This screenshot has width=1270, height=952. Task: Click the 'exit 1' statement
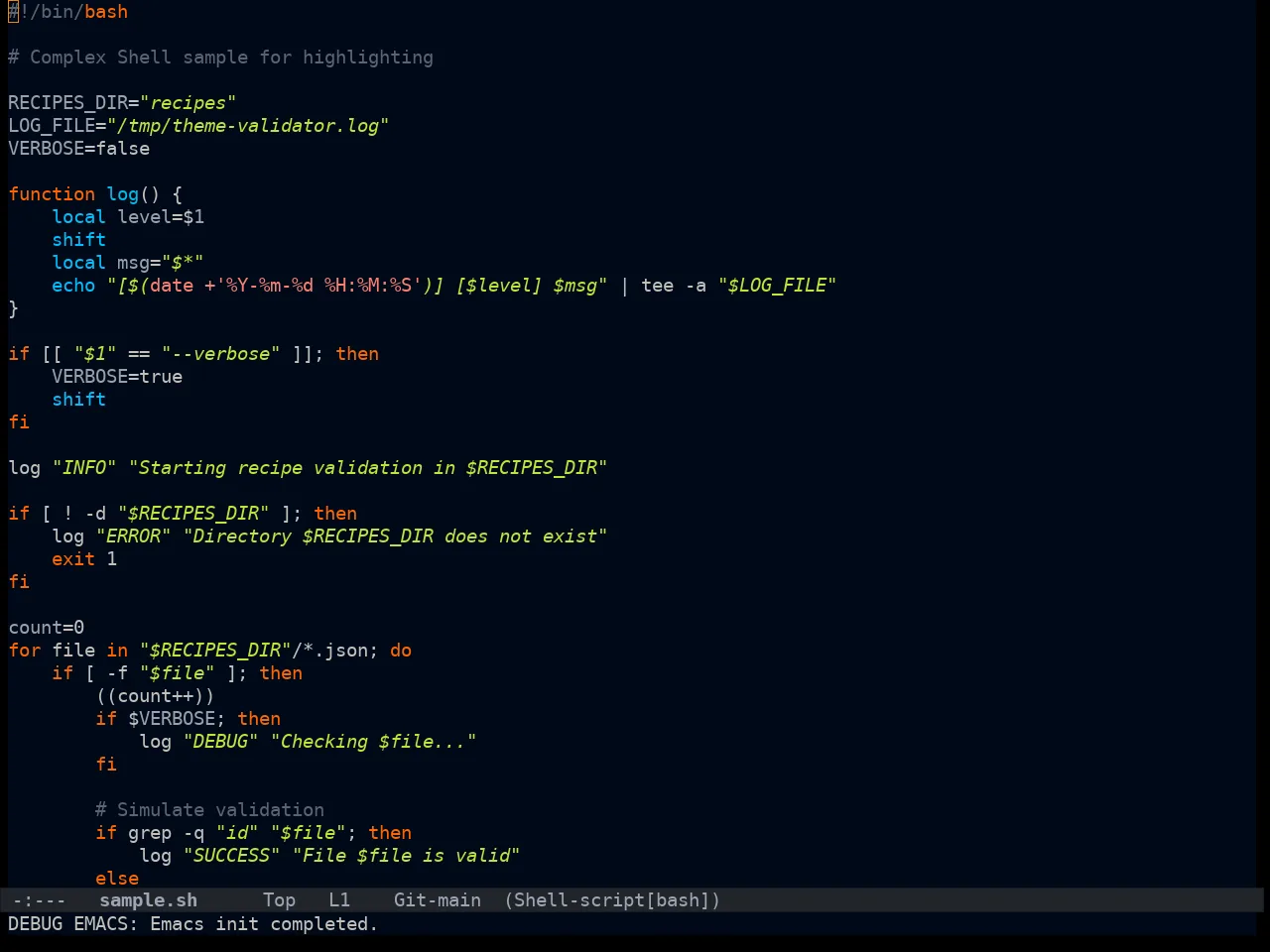[84, 559]
